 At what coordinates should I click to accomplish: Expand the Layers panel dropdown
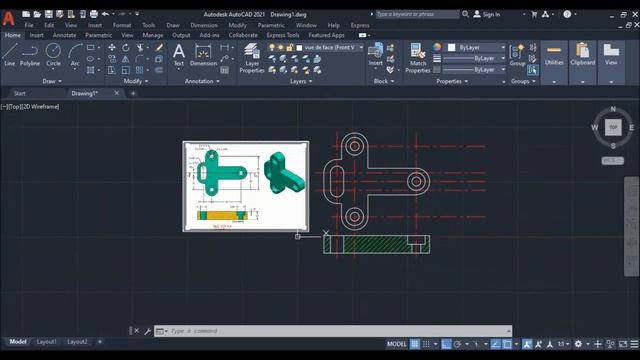[301, 81]
